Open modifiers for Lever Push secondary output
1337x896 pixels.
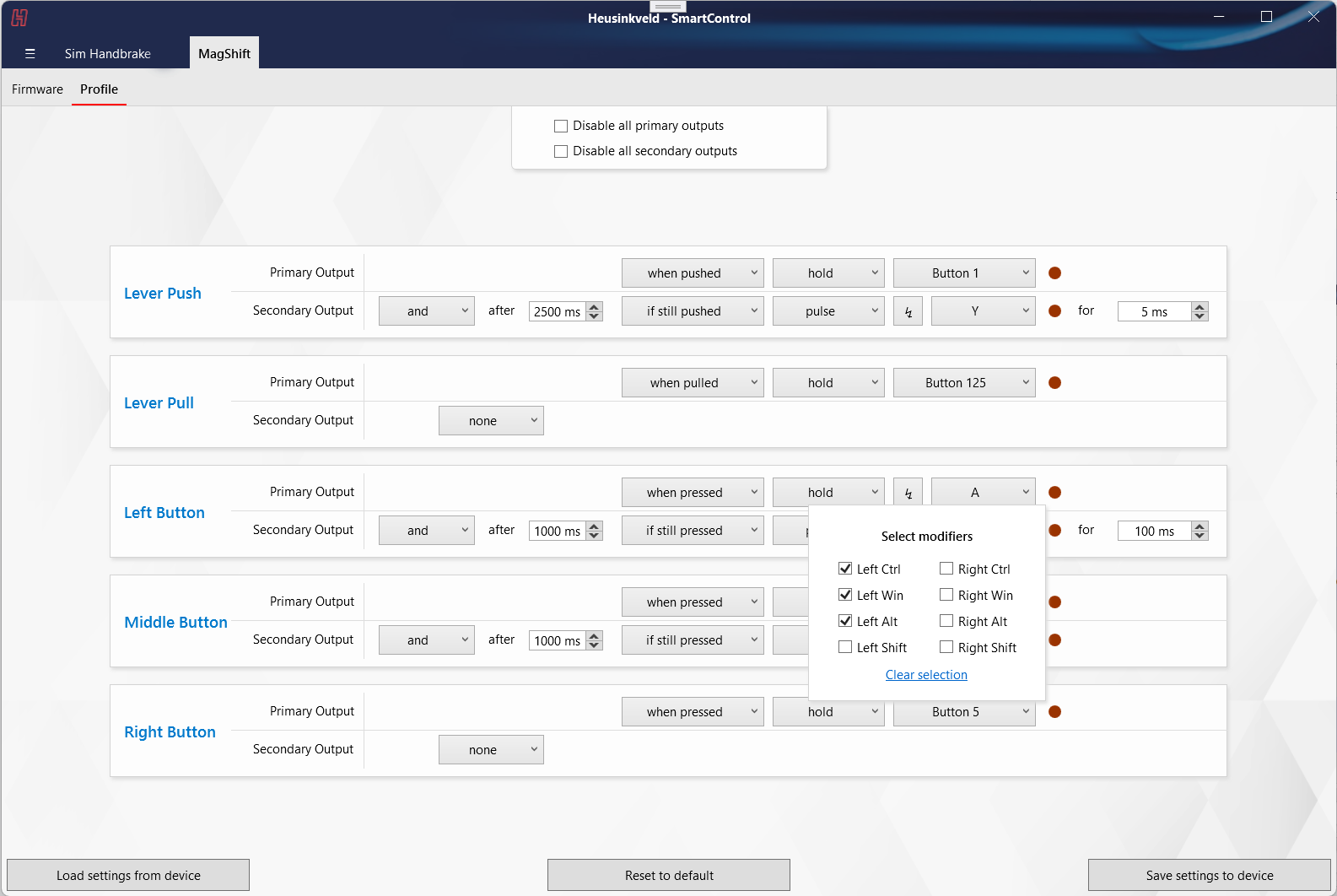click(x=908, y=311)
